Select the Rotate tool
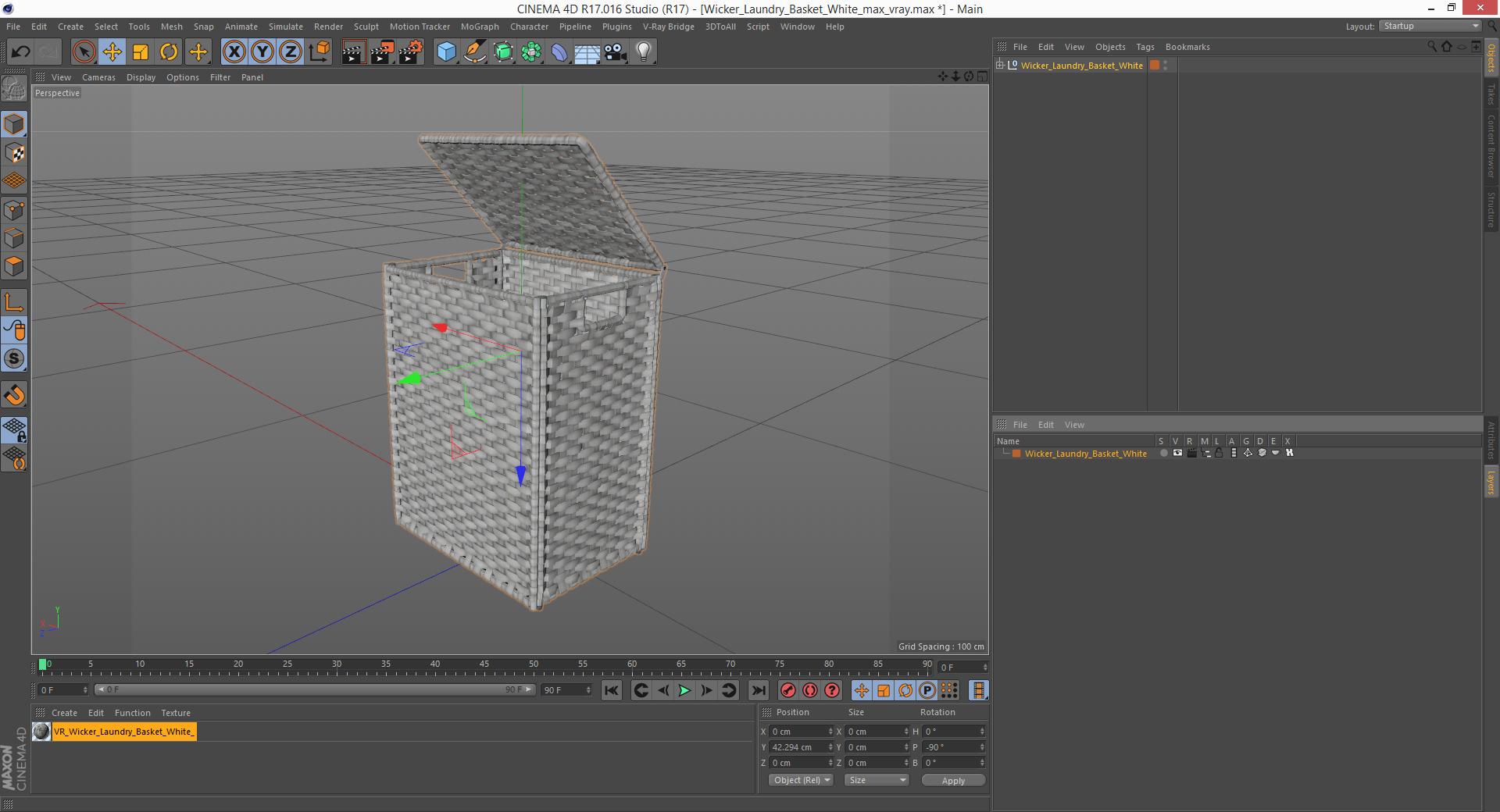This screenshot has height=812, width=1500. coord(169,52)
